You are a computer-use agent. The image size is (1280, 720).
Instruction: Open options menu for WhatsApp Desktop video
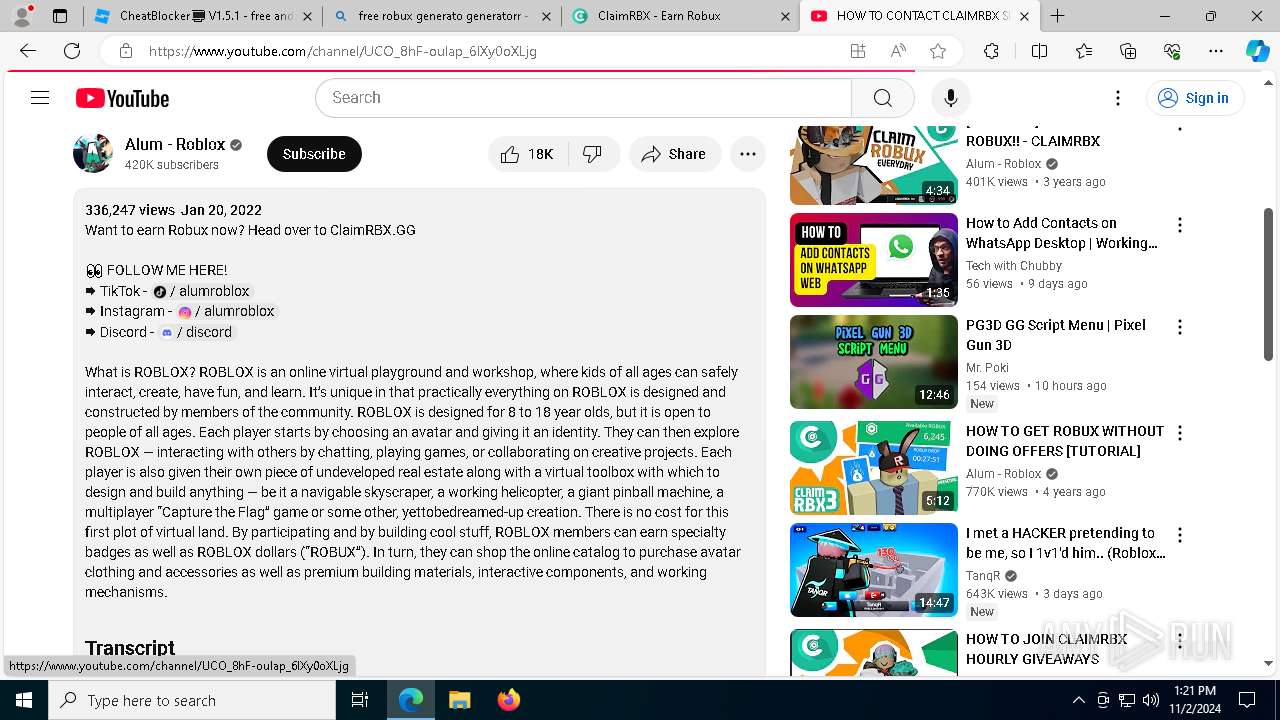tap(1180, 225)
